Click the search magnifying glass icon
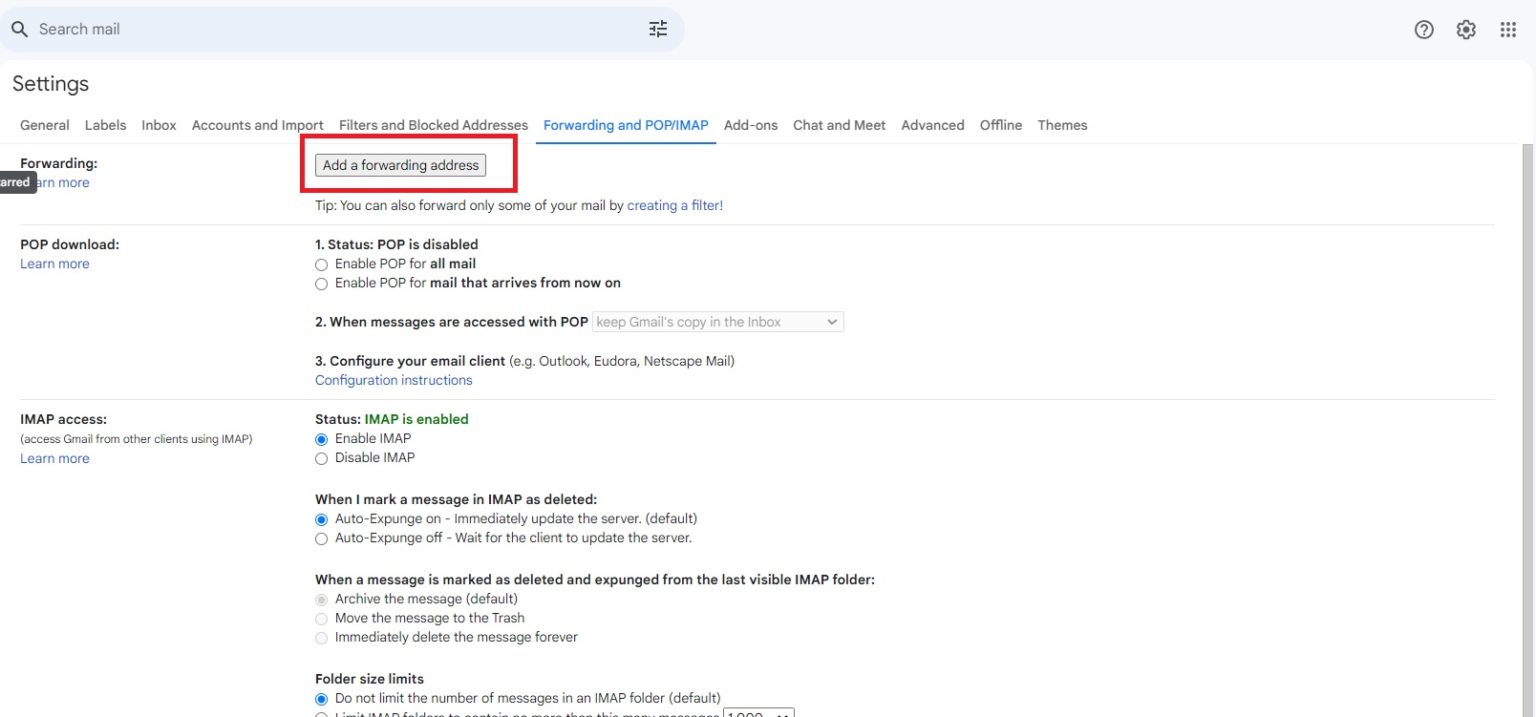1536x717 pixels. 20,28
